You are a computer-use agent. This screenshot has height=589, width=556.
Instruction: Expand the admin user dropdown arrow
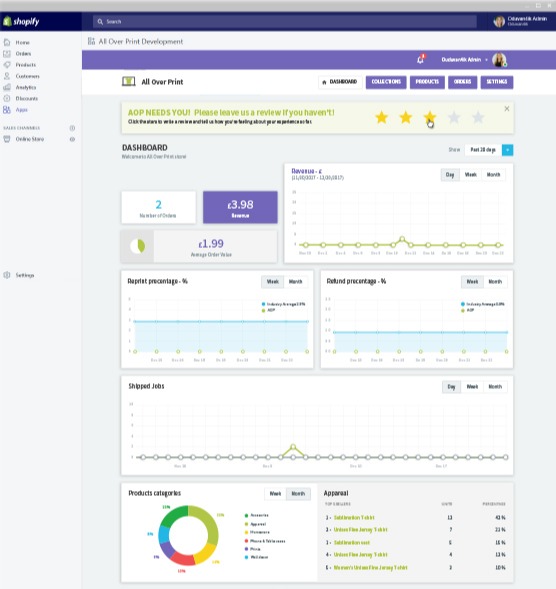(486, 60)
